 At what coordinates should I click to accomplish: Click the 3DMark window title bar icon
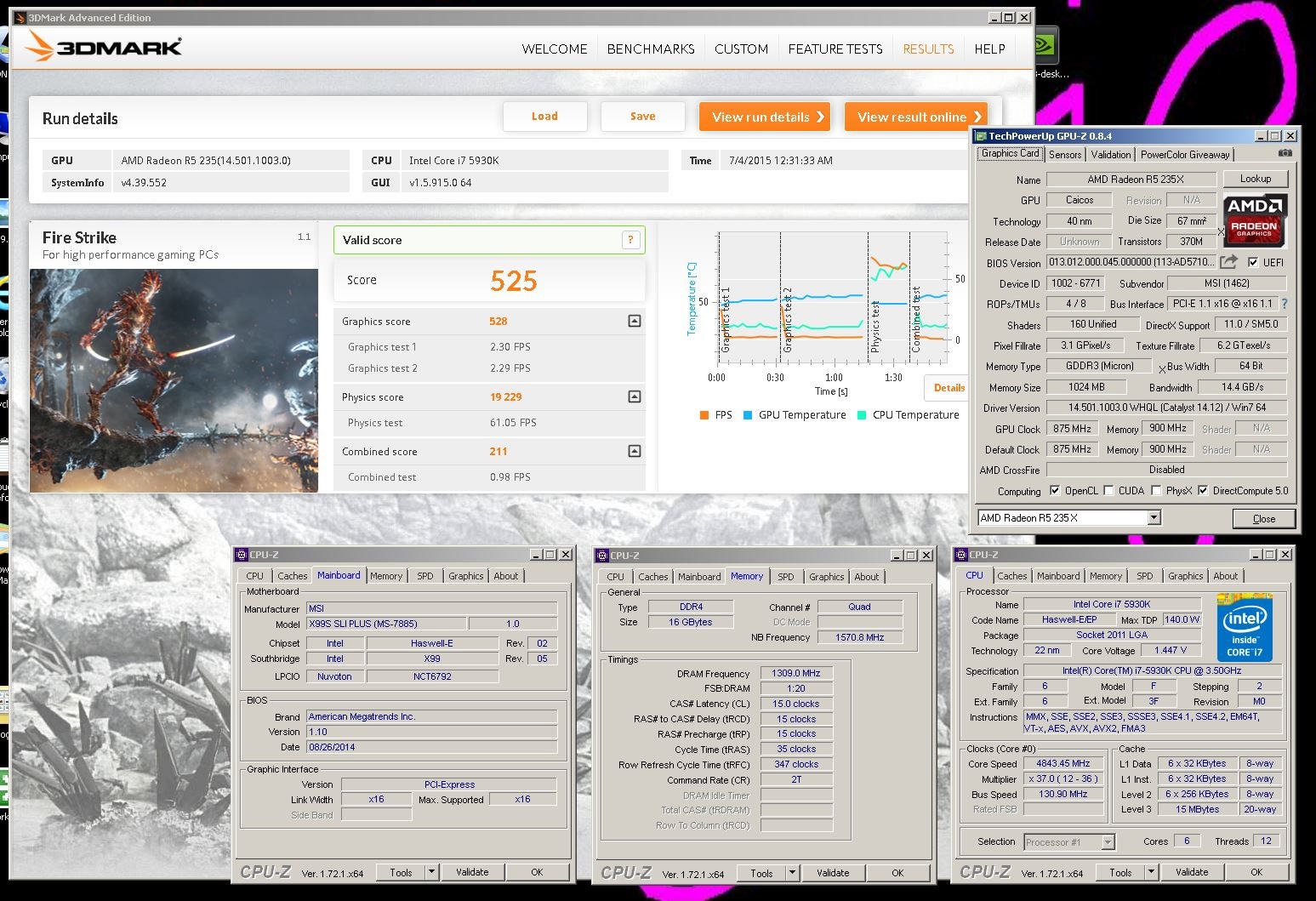click(21, 17)
